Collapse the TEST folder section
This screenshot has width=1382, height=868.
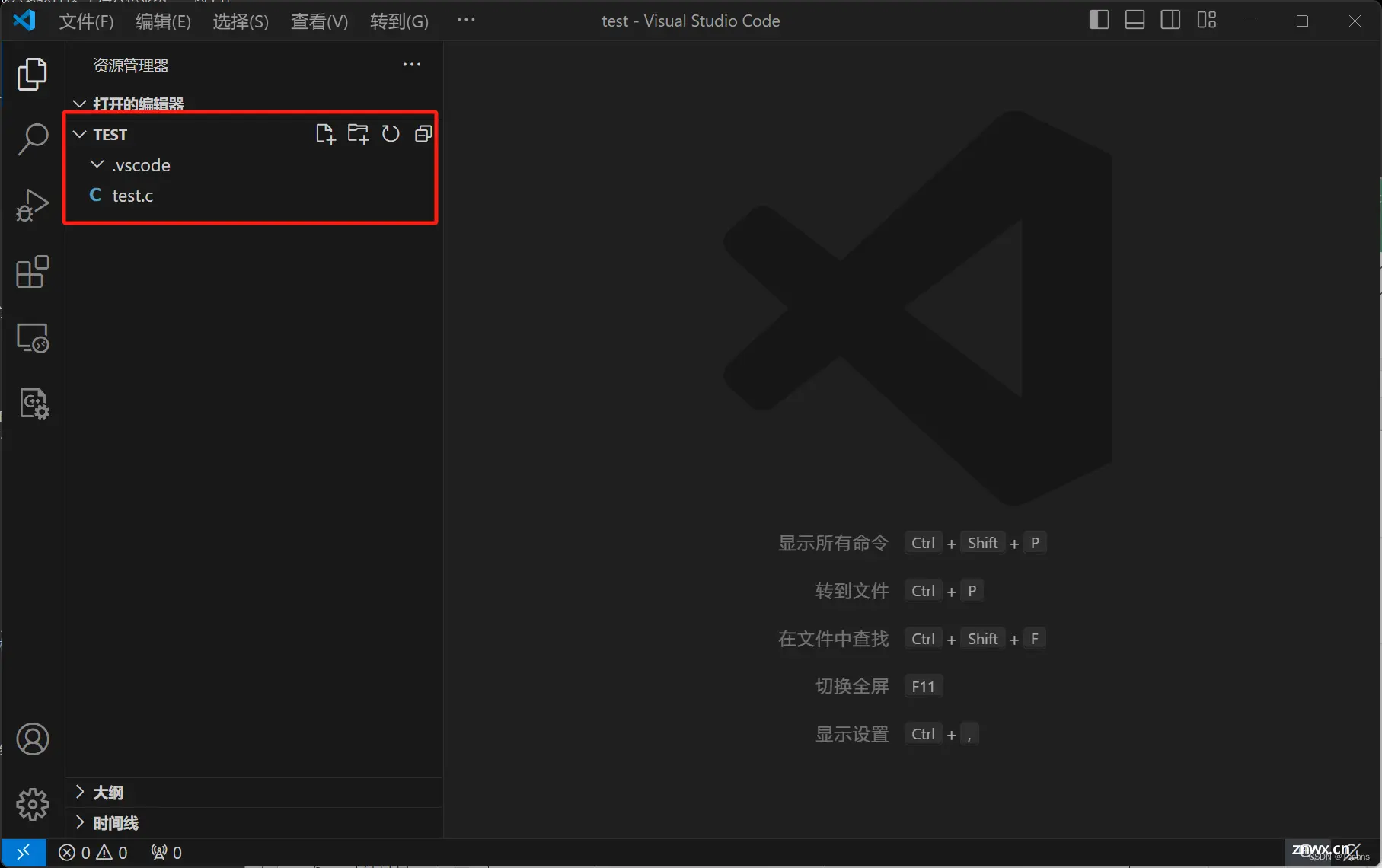(x=79, y=134)
